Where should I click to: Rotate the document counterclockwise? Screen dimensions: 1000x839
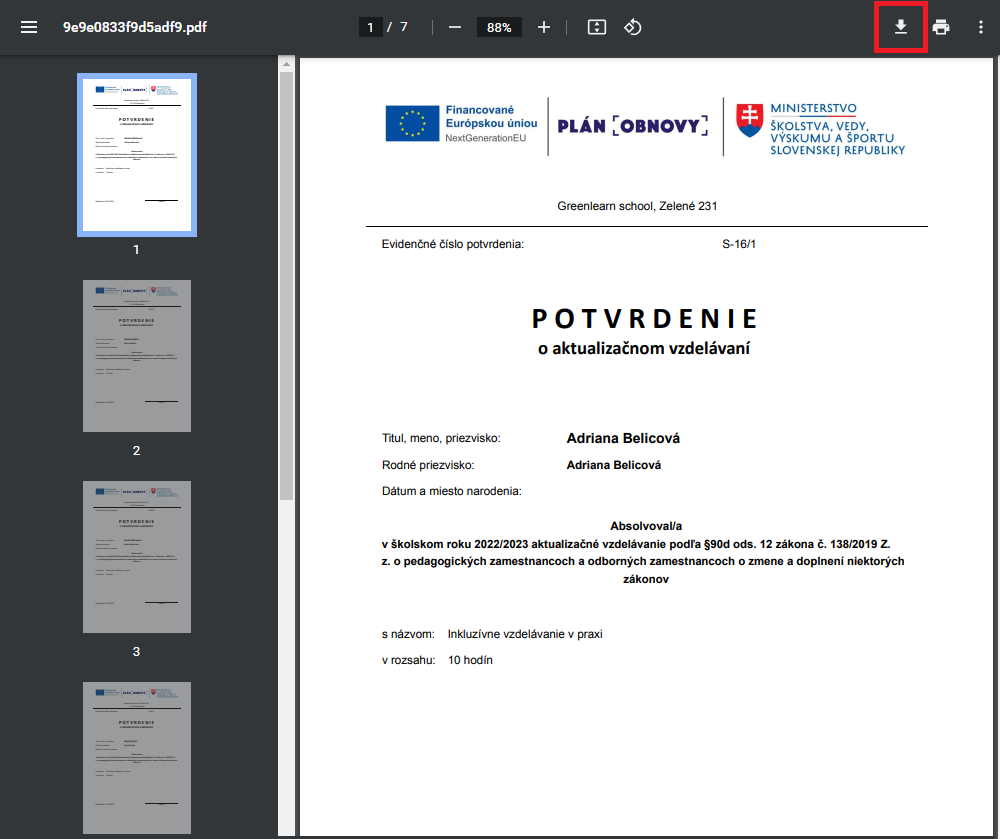632,27
